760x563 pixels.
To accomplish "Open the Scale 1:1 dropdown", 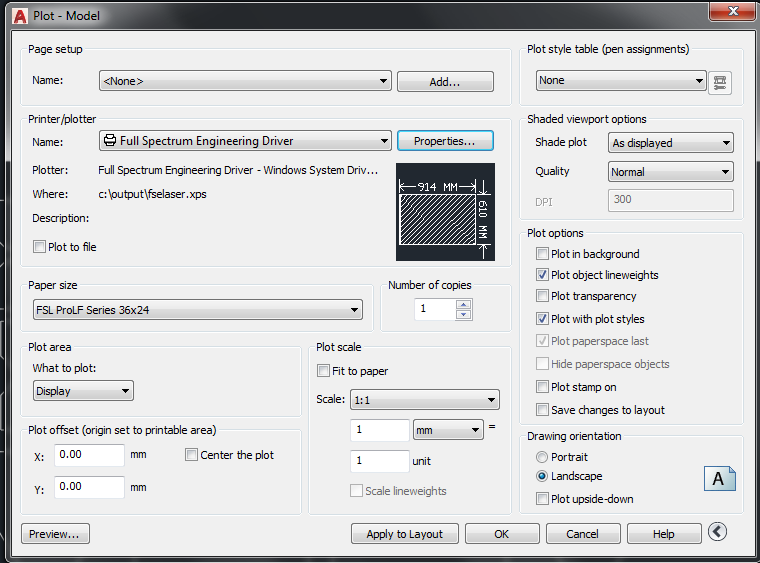I will tap(425, 400).
